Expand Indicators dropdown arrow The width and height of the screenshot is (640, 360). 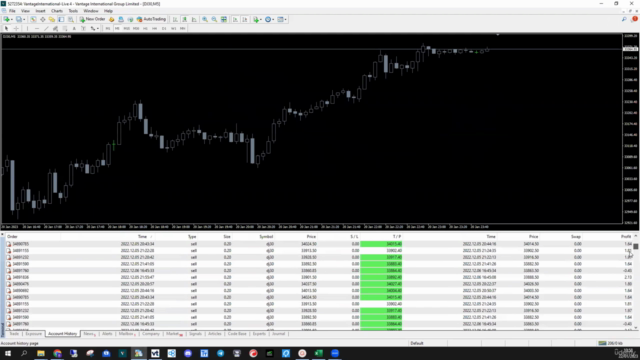click(261, 19)
